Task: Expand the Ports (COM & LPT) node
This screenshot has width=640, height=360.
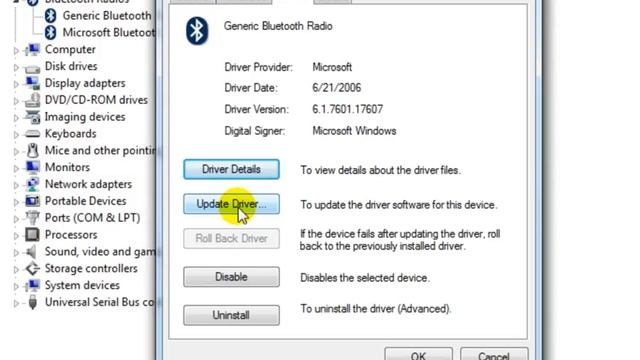Action: coord(16,219)
